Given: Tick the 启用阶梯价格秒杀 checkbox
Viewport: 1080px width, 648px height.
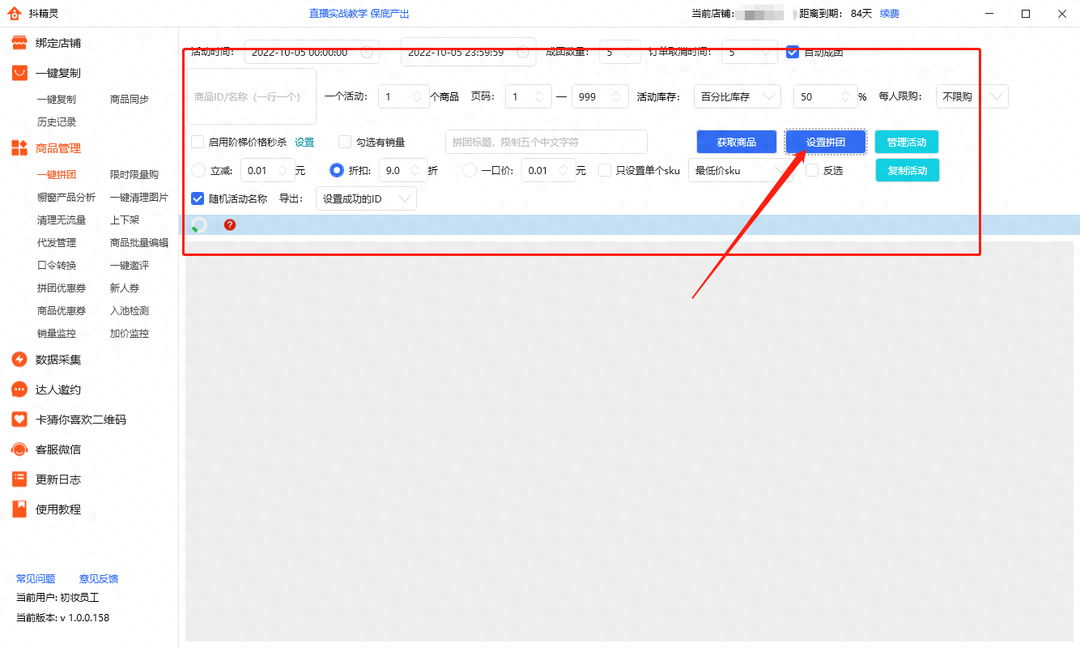Looking at the screenshot, I should click(x=198, y=142).
